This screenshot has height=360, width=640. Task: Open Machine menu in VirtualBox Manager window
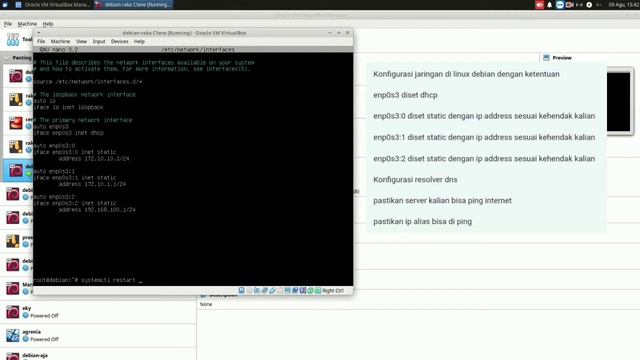coord(27,24)
